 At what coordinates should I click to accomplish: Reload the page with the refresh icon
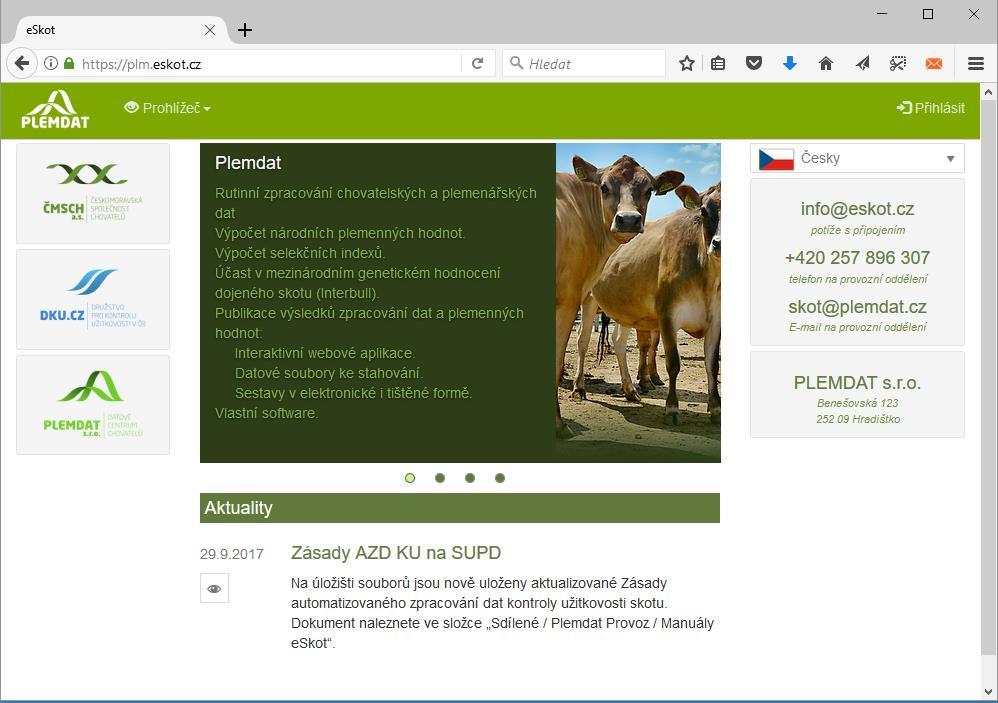(x=477, y=64)
